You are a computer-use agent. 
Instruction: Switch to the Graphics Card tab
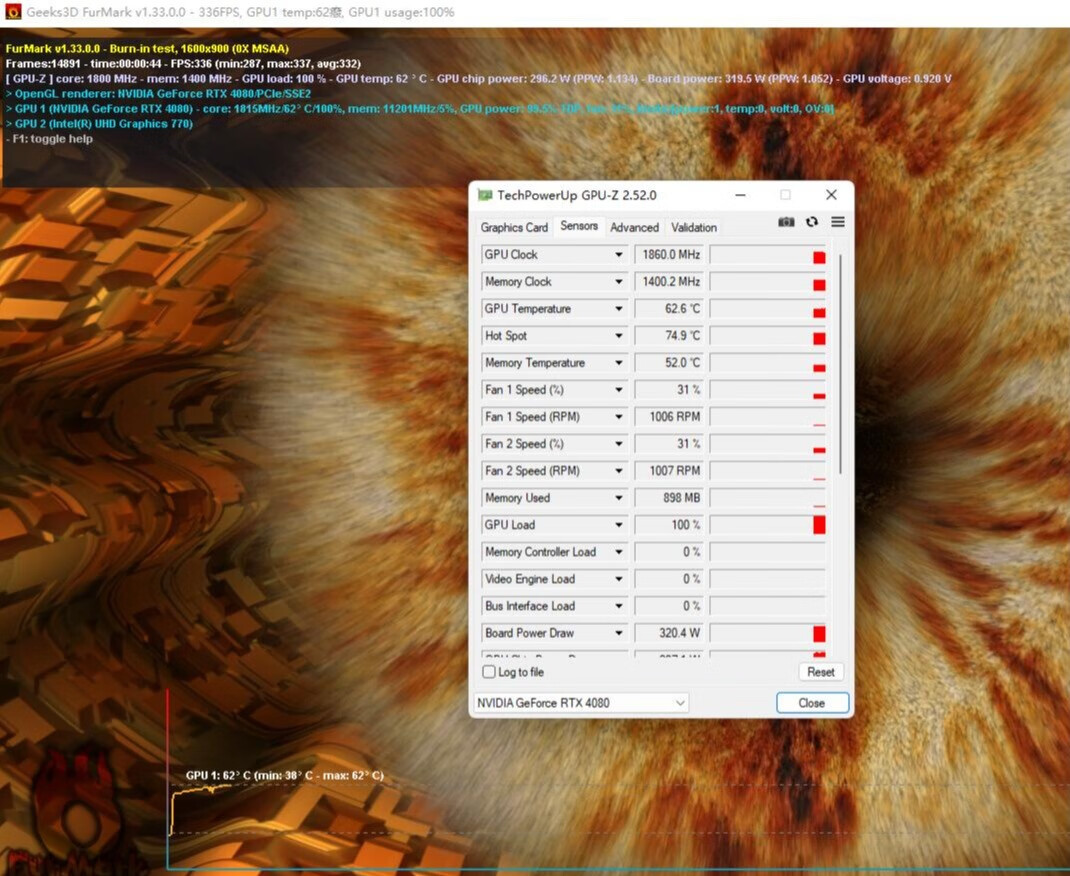[x=514, y=227]
